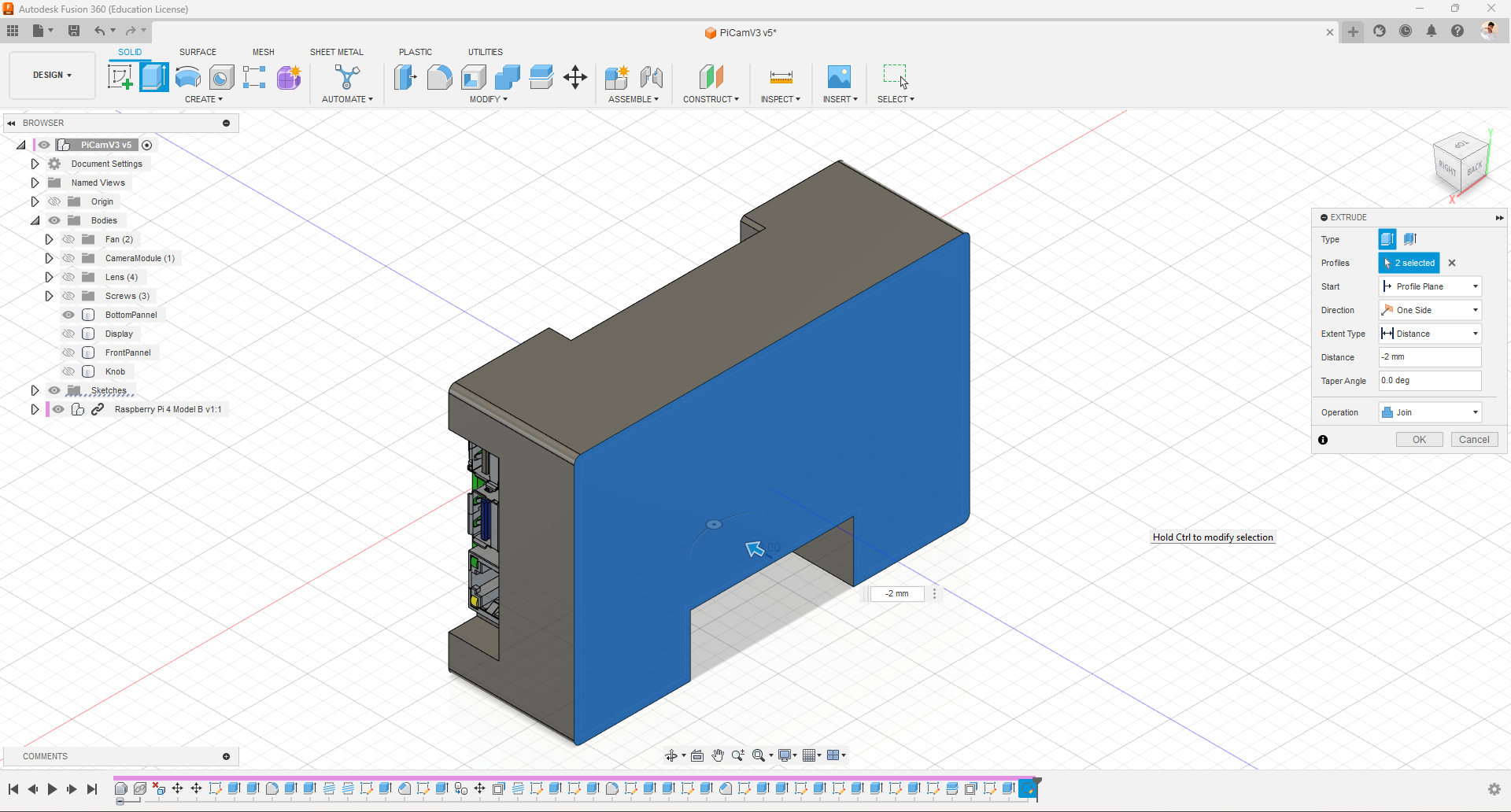Click the Extrude tool icon
This screenshot has width=1511, height=812.
(154, 77)
